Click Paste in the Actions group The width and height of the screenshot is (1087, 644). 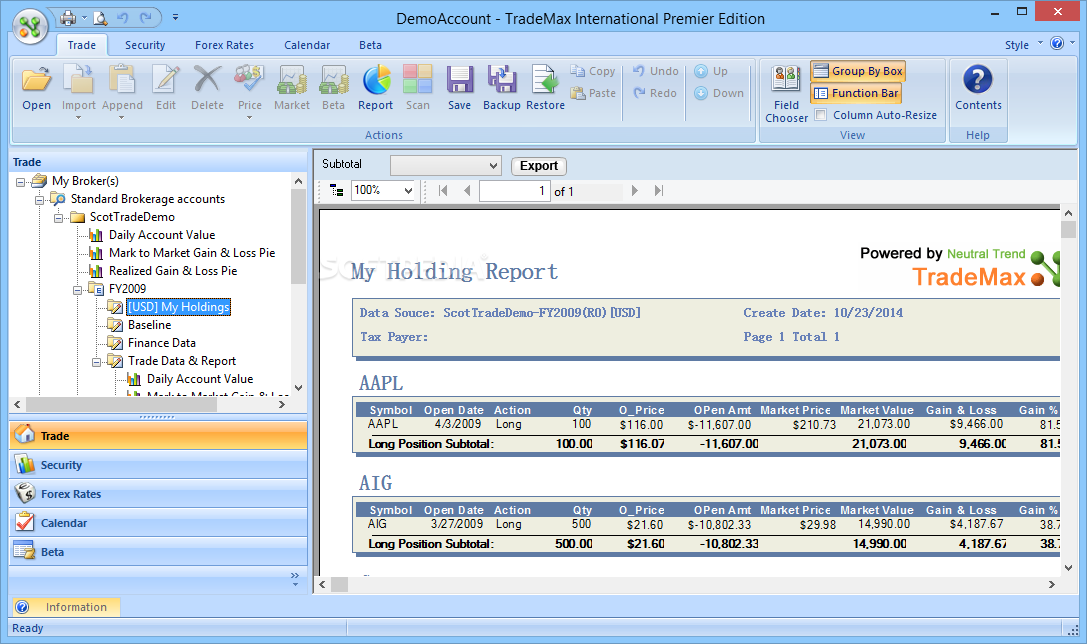point(593,93)
